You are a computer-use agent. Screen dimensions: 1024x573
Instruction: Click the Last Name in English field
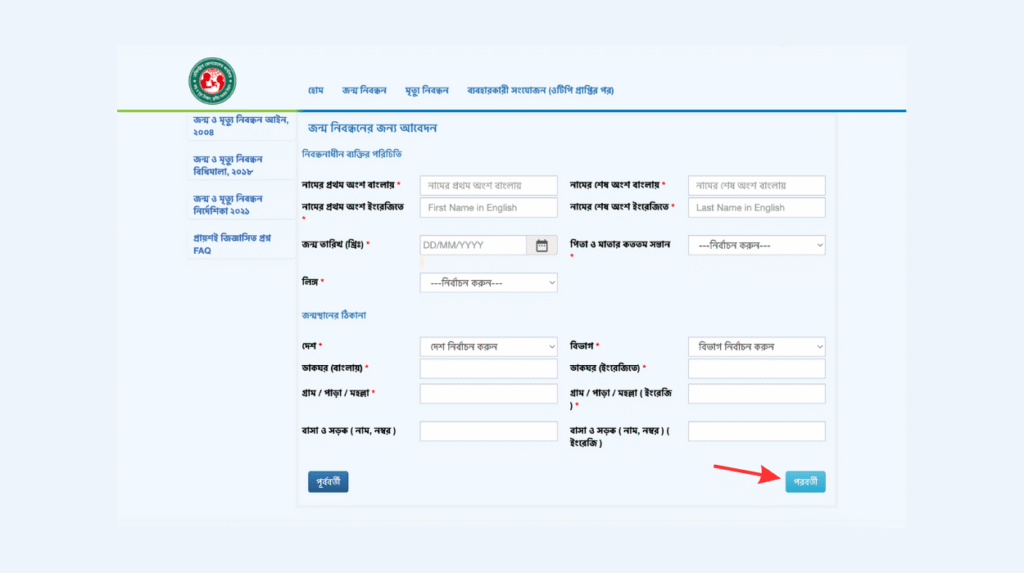[x=756, y=208]
